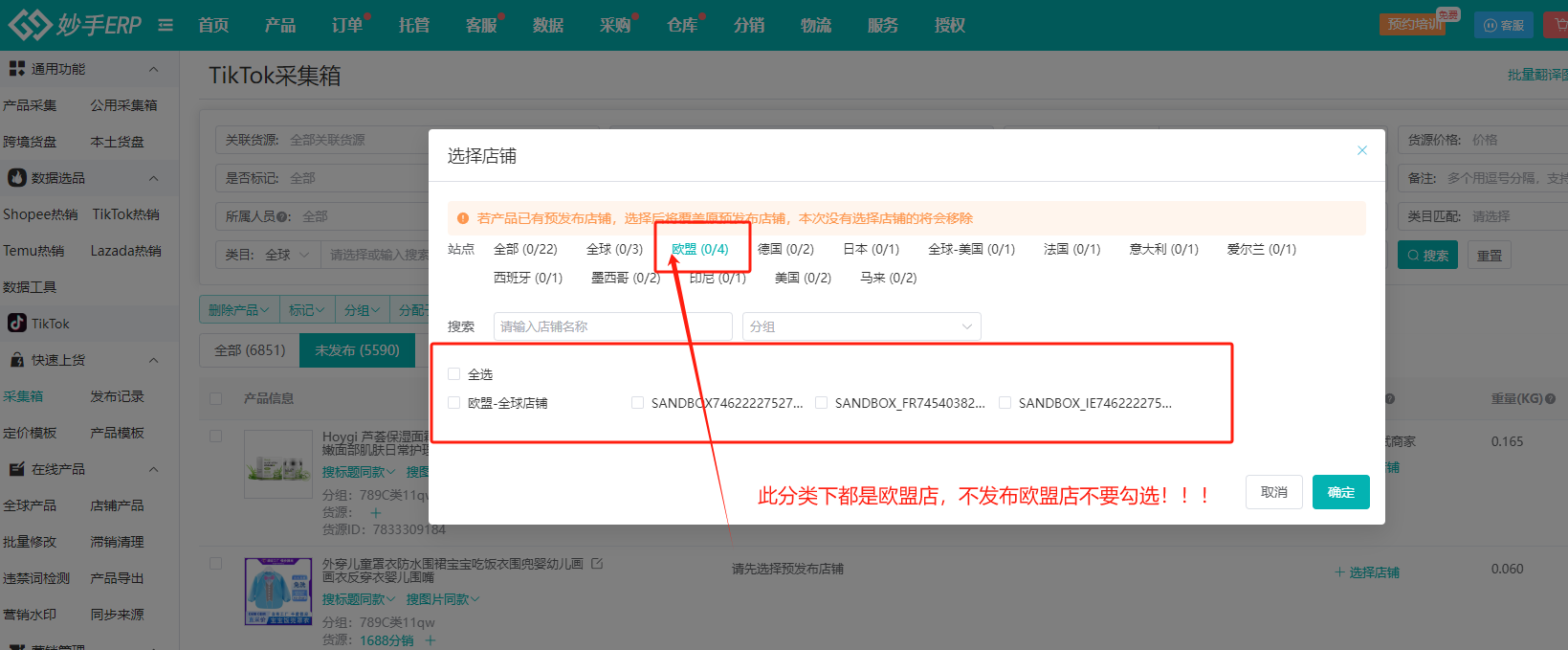Open the 仓库 top navigation menu
The image size is (1568, 650).
click(x=682, y=25)
